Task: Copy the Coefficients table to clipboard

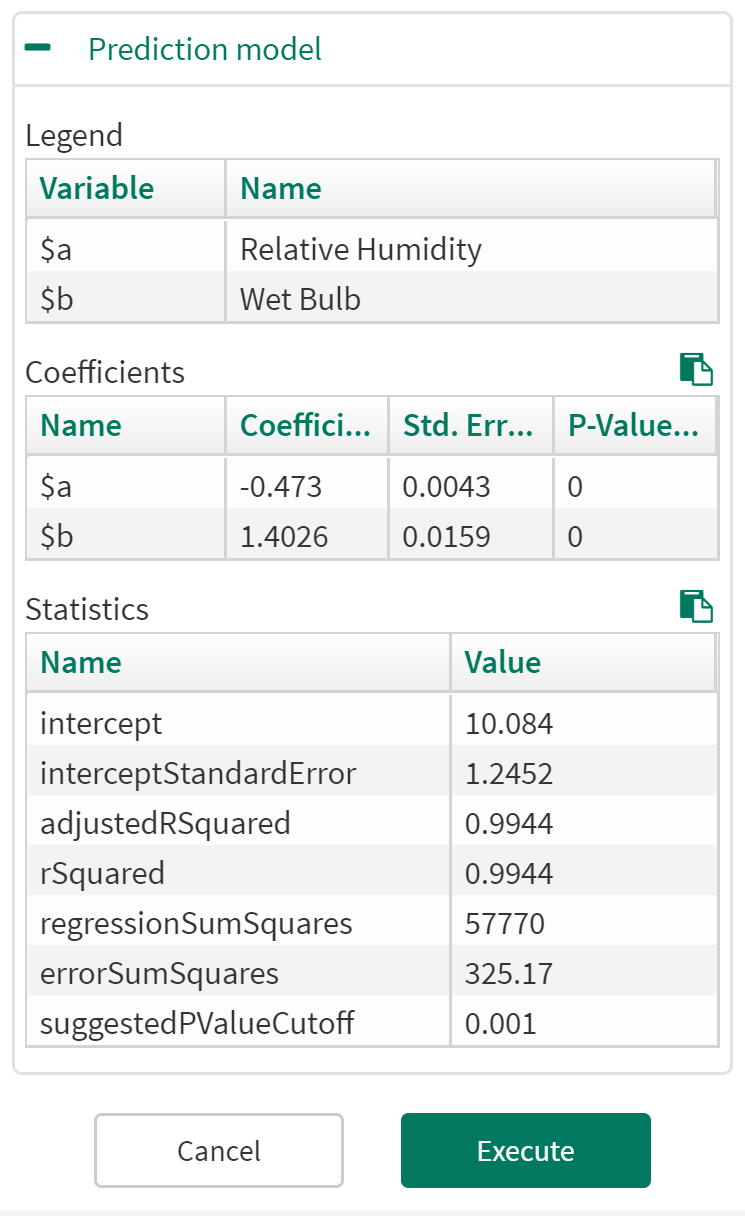Action: [x=696, y=369]
